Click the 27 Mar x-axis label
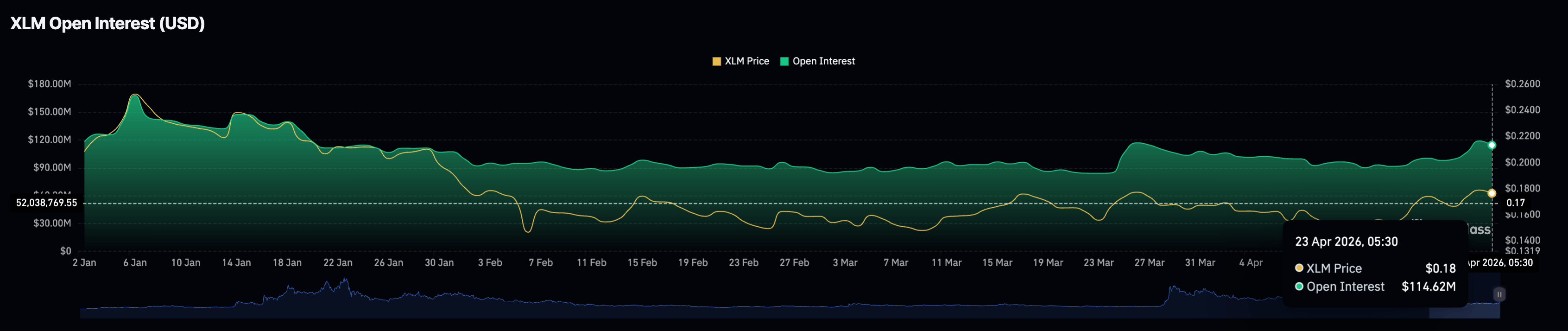 (x=1149, y=263)
